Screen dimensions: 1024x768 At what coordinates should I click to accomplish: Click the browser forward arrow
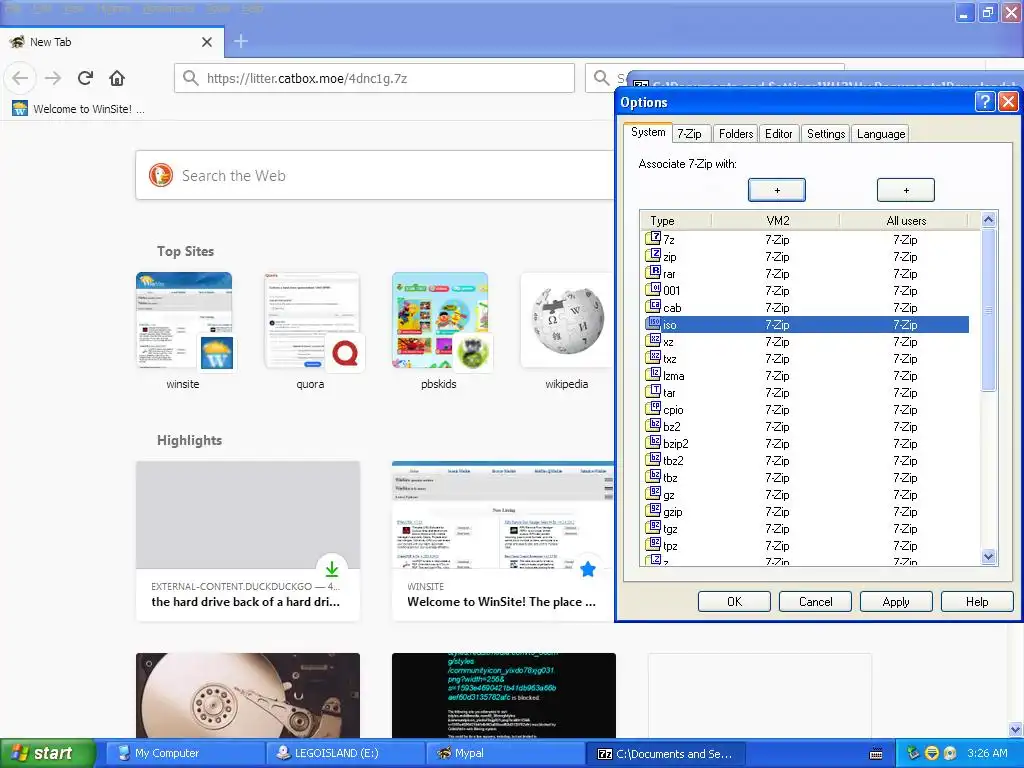[53, 78]
